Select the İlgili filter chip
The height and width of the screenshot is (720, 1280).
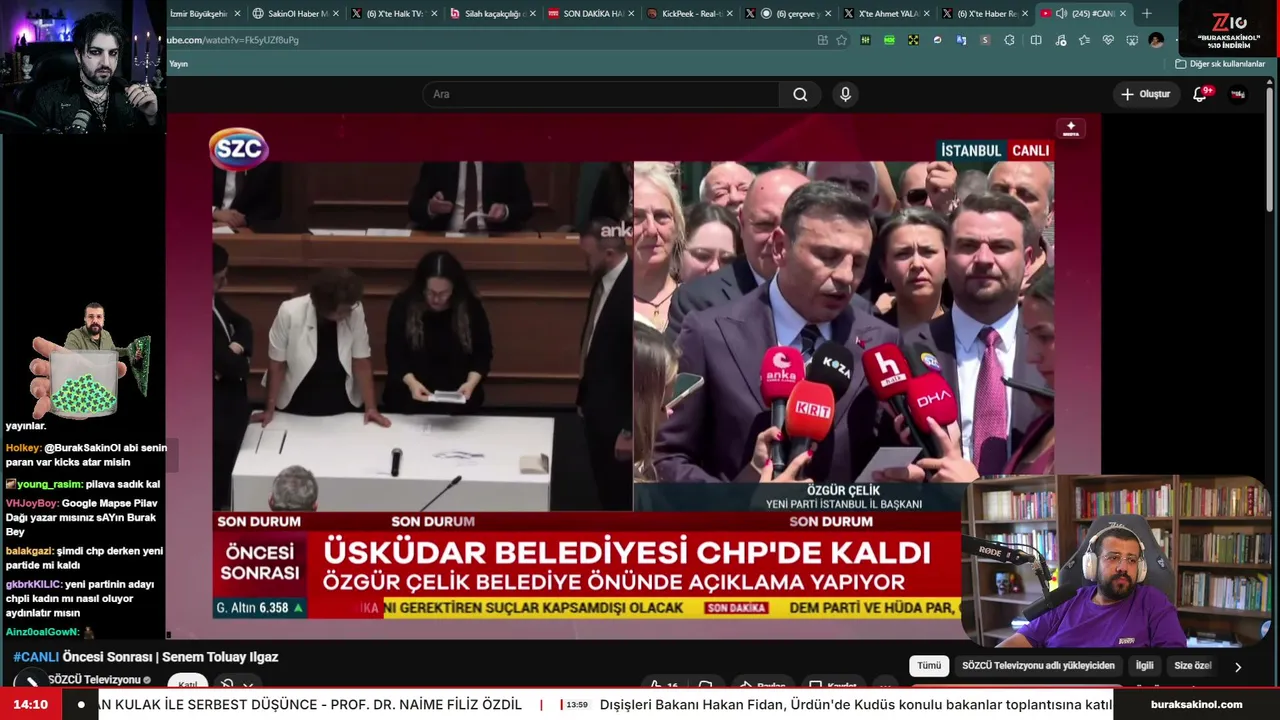click(x=1144, y=665)
